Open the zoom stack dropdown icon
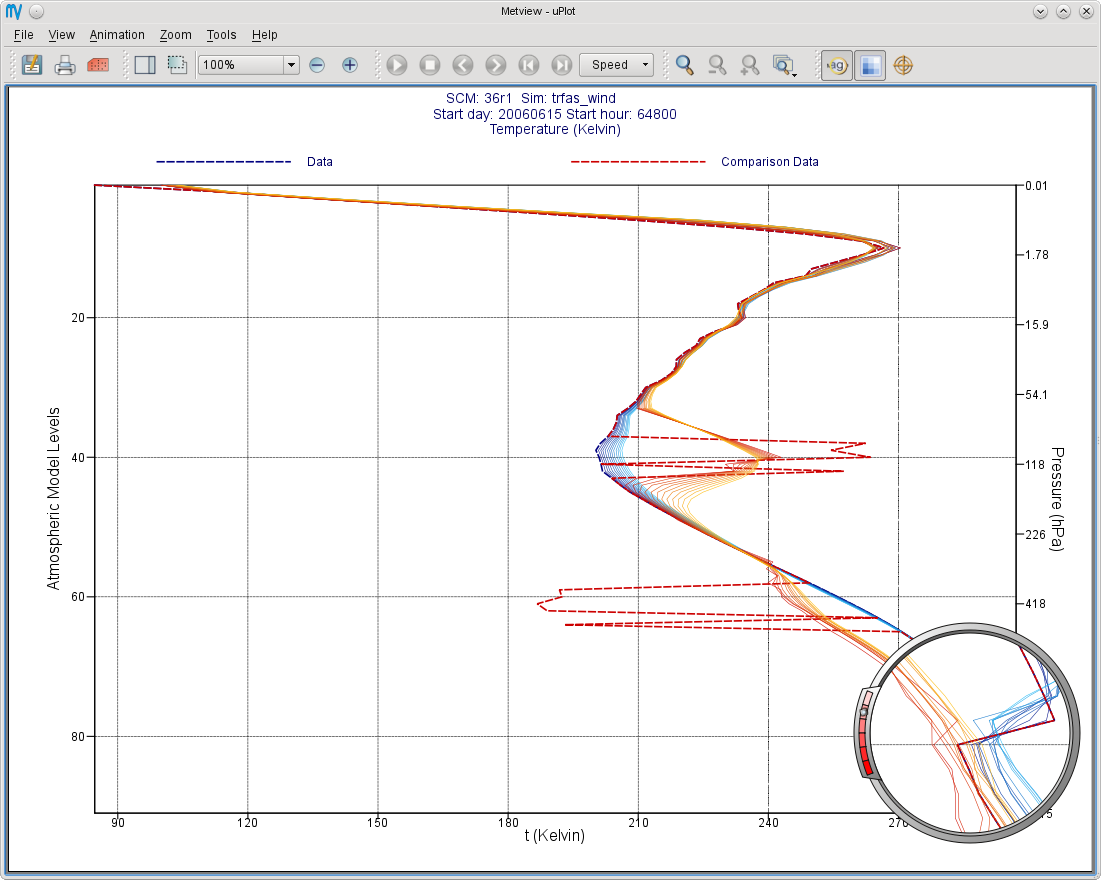The image size is (1101, 880). coord(784,65)
